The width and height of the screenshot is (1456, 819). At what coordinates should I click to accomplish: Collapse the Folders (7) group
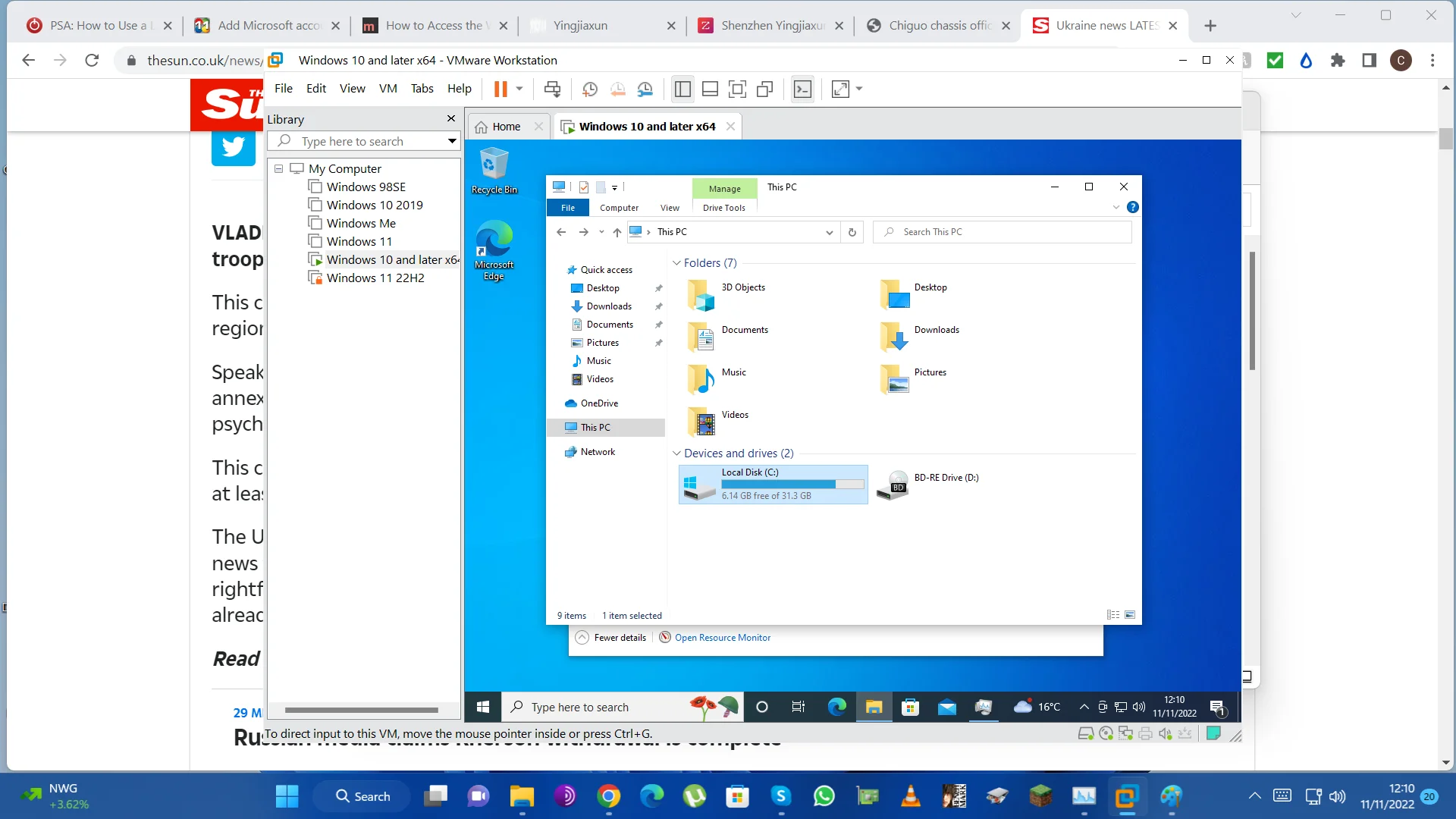(x=676, y=263)
